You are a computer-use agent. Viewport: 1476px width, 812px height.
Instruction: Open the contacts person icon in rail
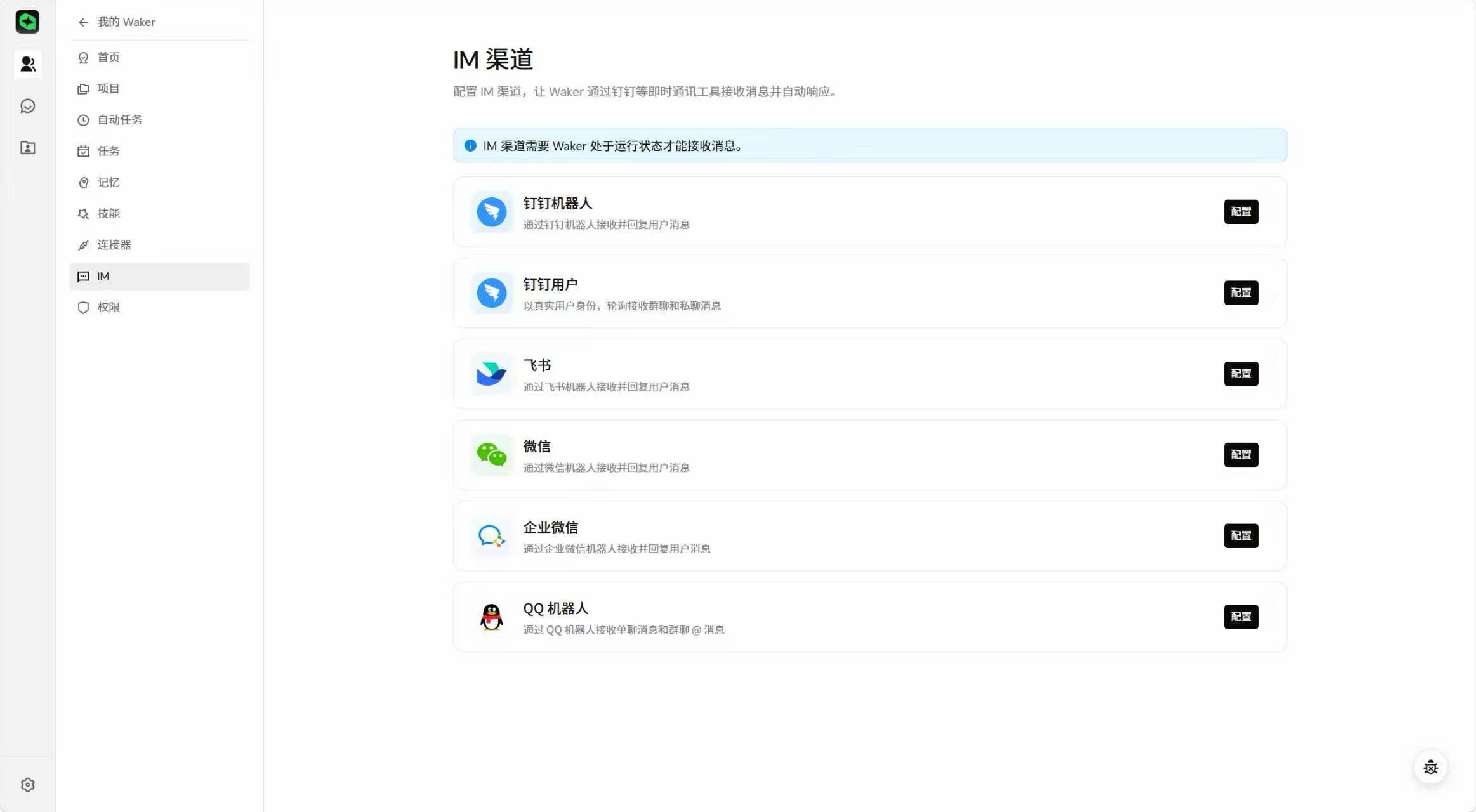pos(27,64)
